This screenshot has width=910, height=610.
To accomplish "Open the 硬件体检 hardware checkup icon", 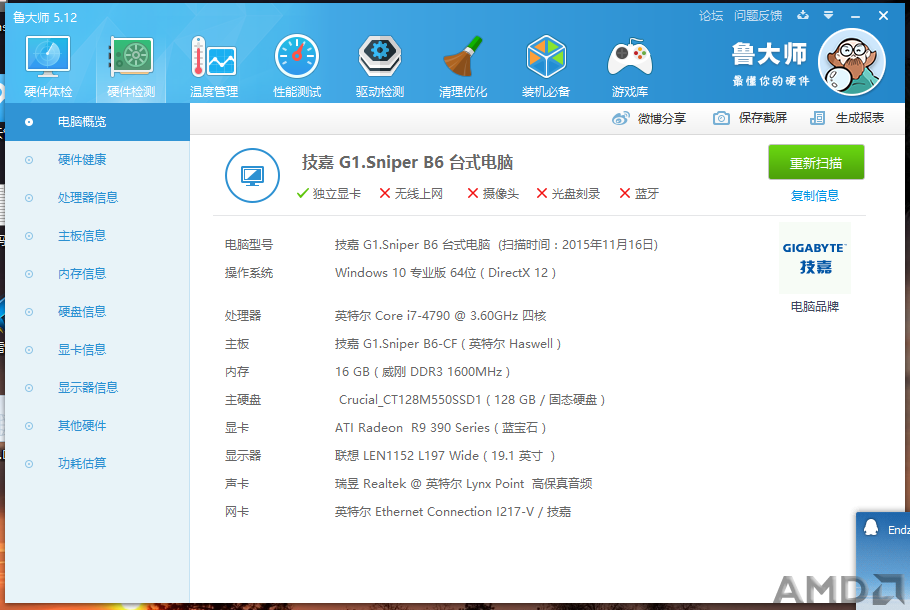I will tap(48, 66).
